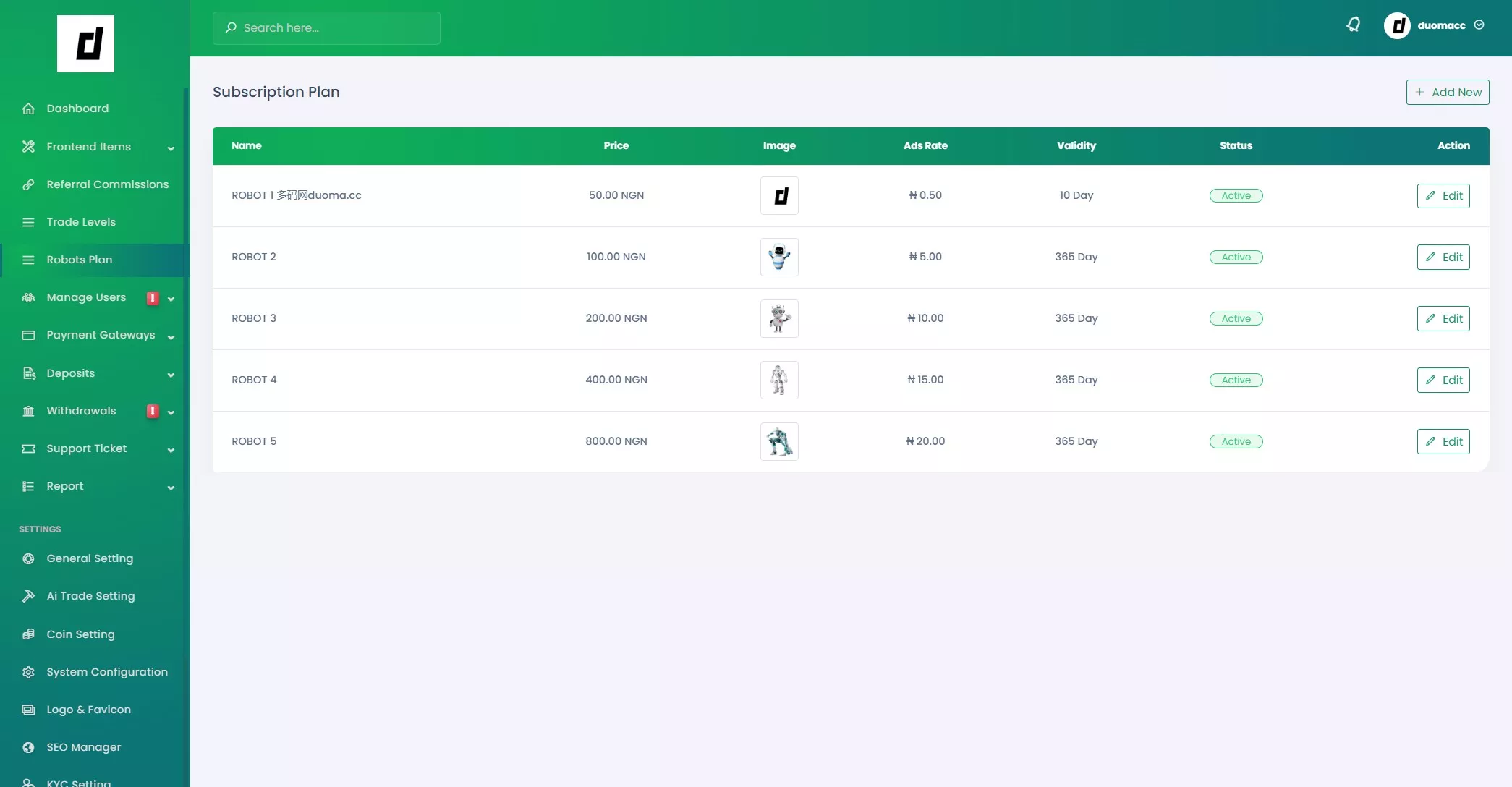Go to General Setting page
The image size is (1512, 787).
tap(90, 558)
